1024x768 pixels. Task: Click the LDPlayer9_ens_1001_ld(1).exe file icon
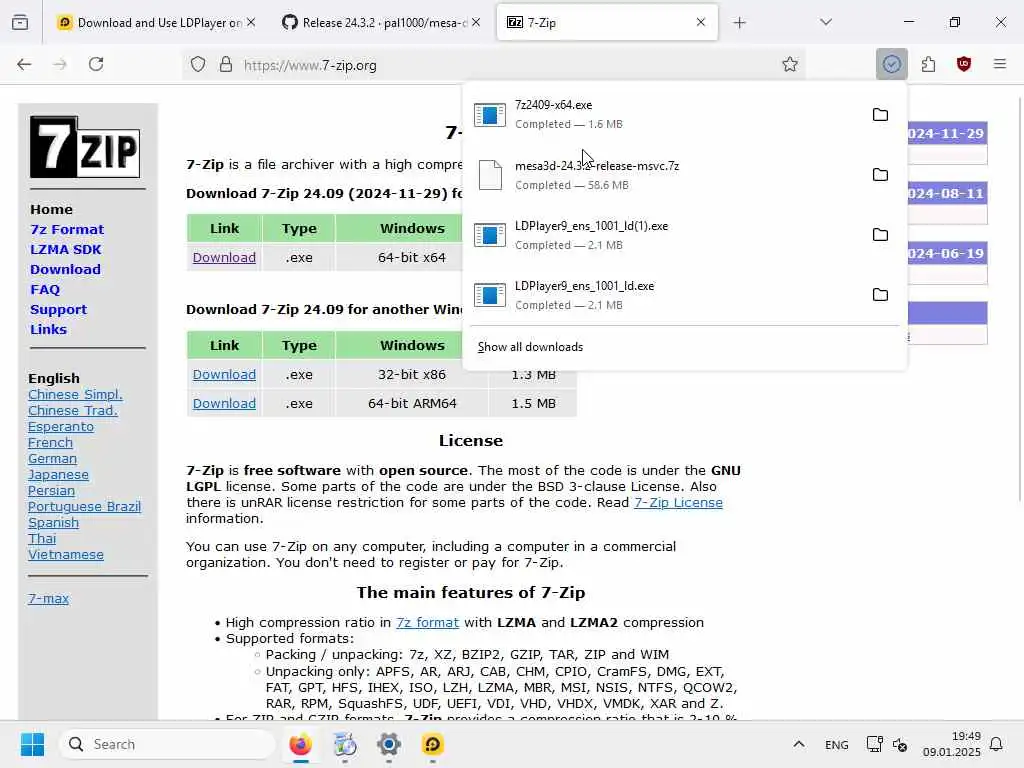tap(489, 235)
